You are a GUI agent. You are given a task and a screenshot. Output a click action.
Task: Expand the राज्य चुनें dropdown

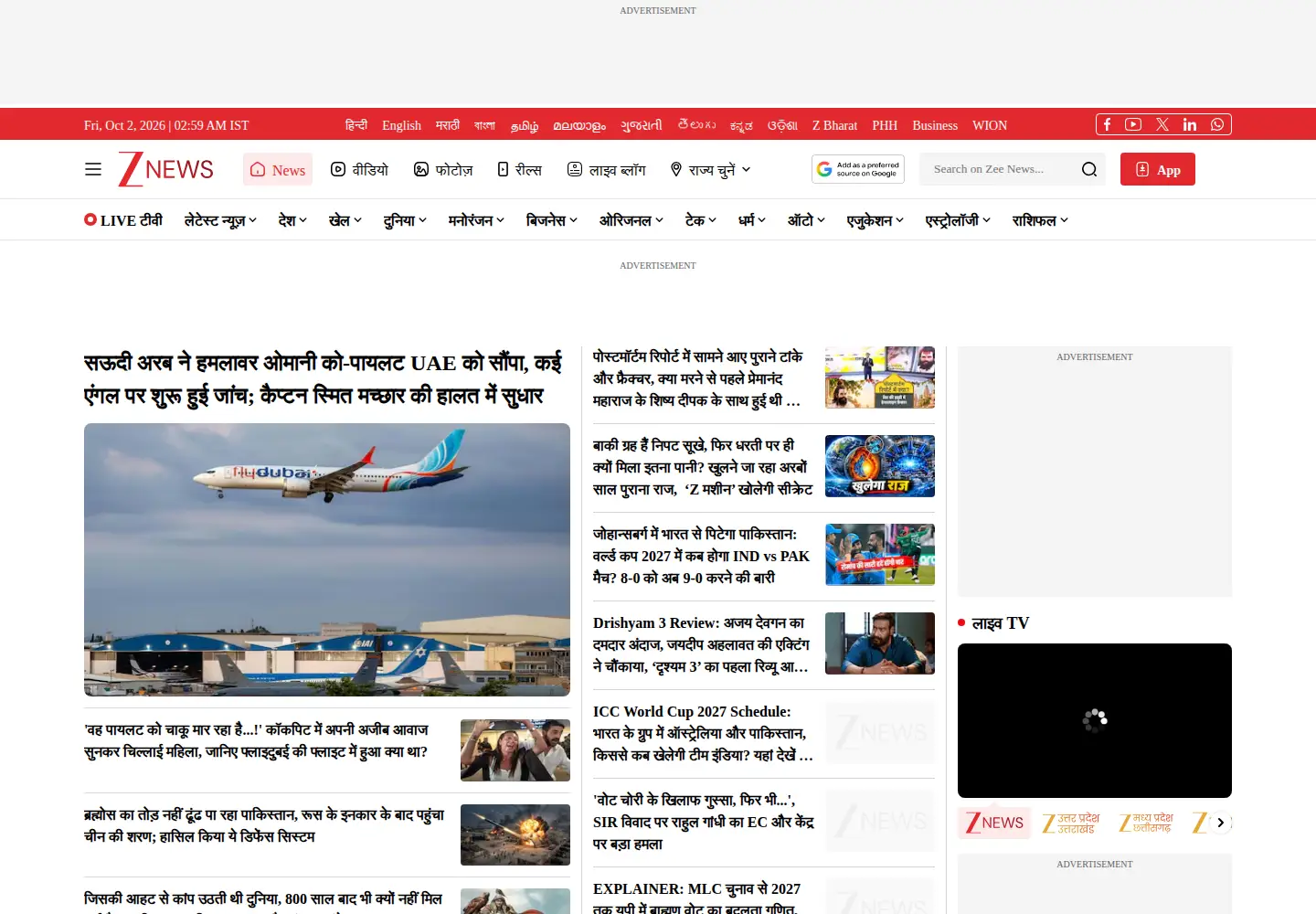[711, 169]
